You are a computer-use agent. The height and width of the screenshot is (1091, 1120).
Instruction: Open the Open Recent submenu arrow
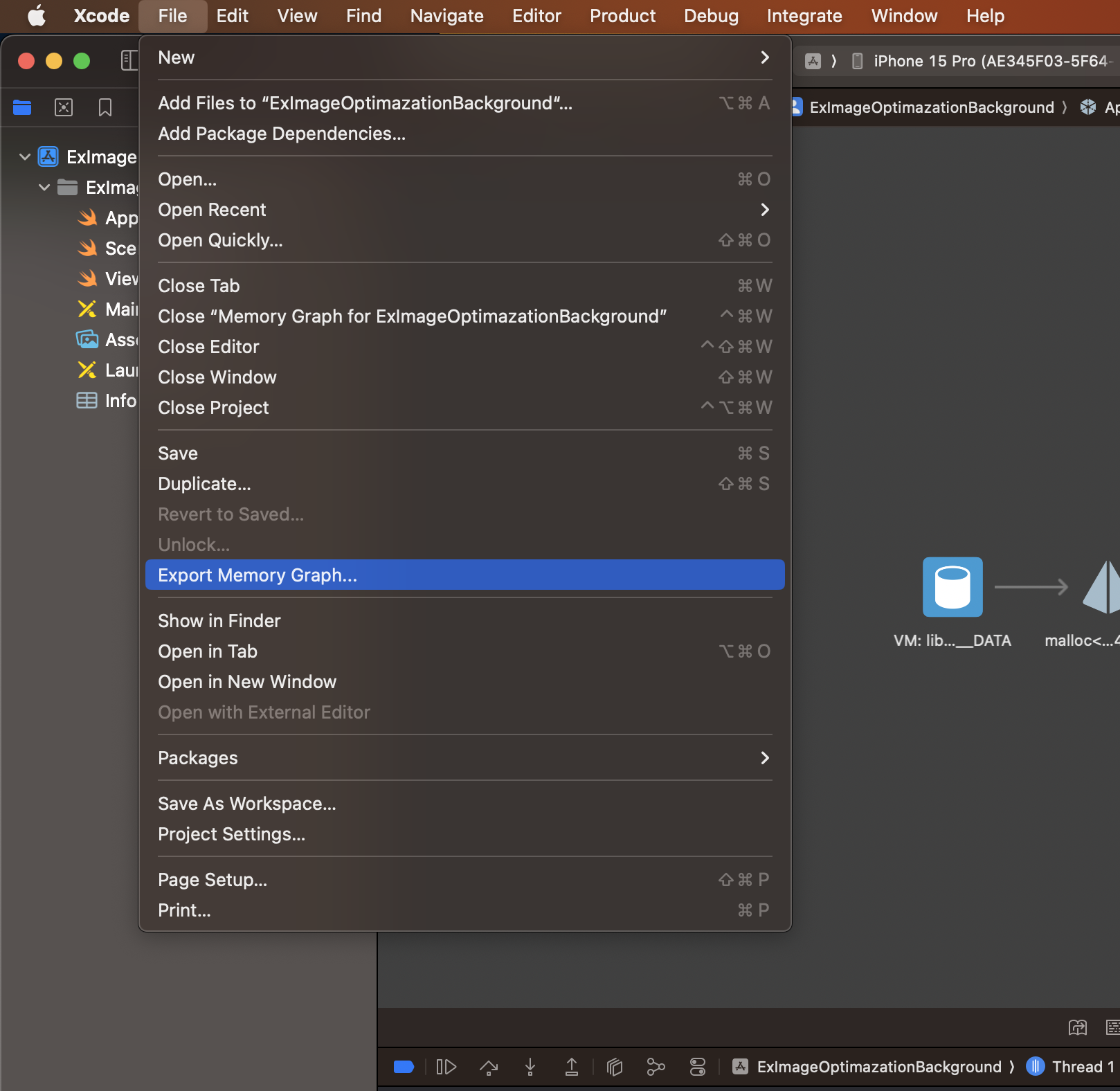pyautogui.click(x=765, y=210)
